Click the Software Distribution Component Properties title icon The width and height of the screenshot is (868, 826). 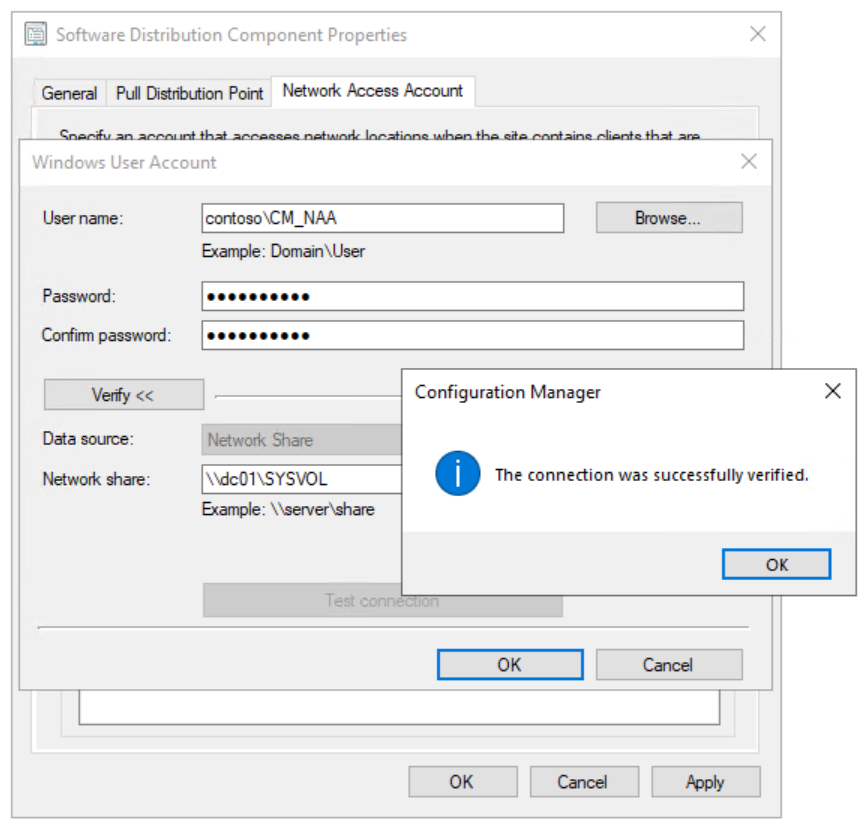(36, 35)
